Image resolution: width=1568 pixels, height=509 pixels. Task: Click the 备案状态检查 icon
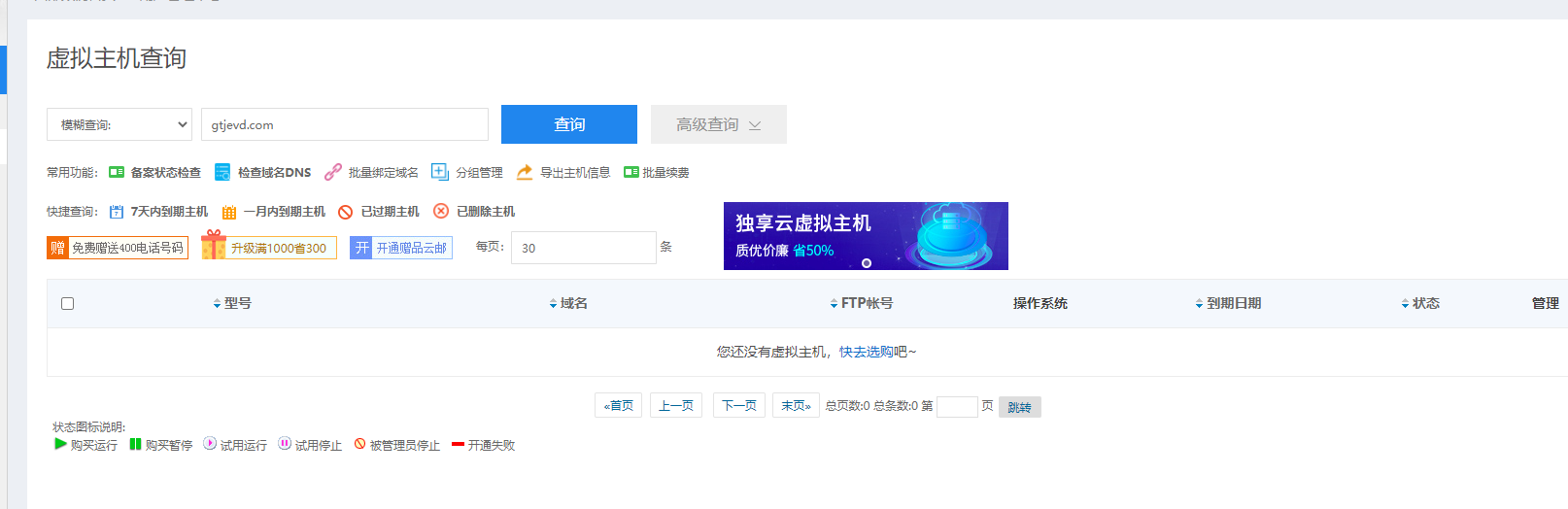click(117, 172)
